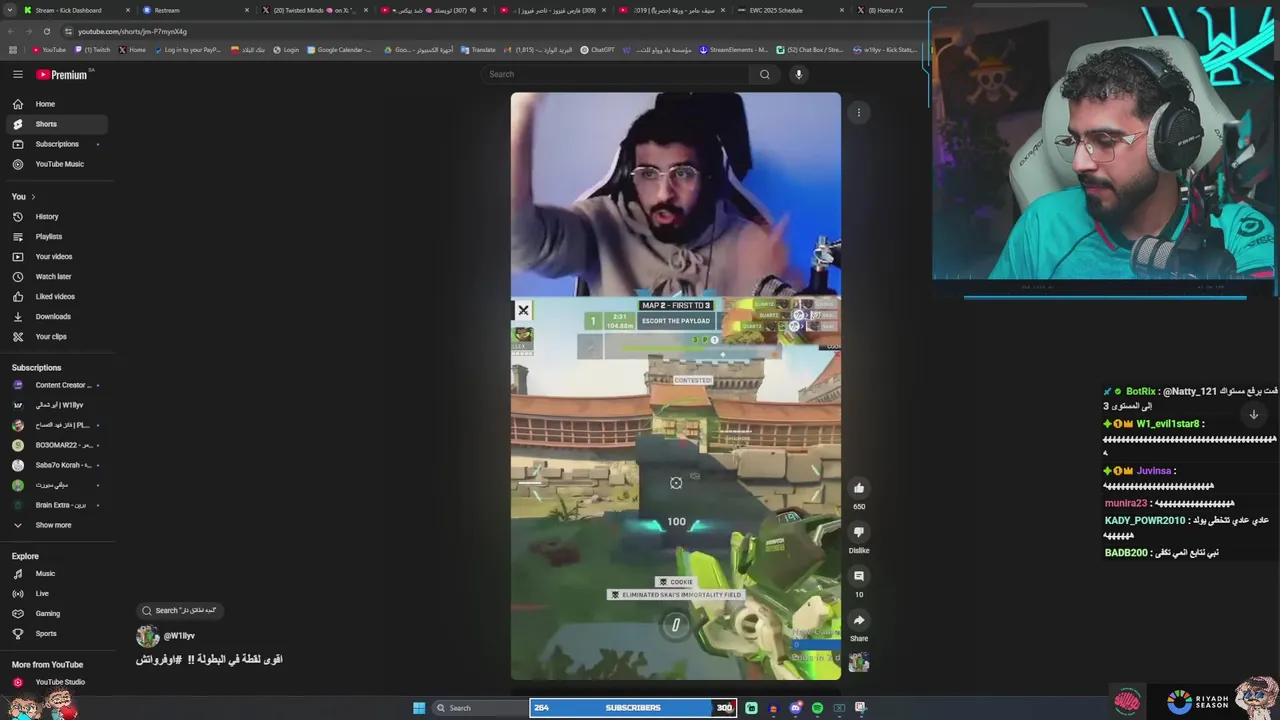Click the YouTube search field
Image resolution: width=1280 pixels, height=720 pixels.
615,74
